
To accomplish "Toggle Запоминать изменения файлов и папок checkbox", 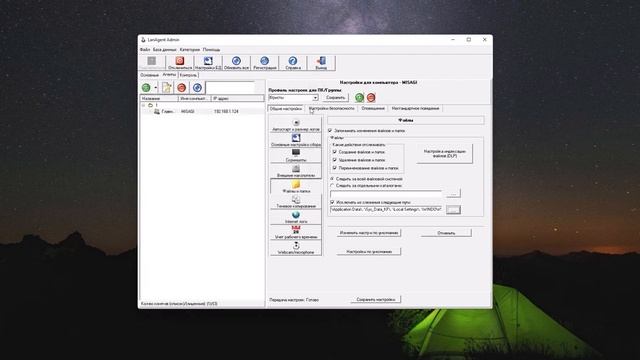I will pyautogui.click(x=330, y=131).
